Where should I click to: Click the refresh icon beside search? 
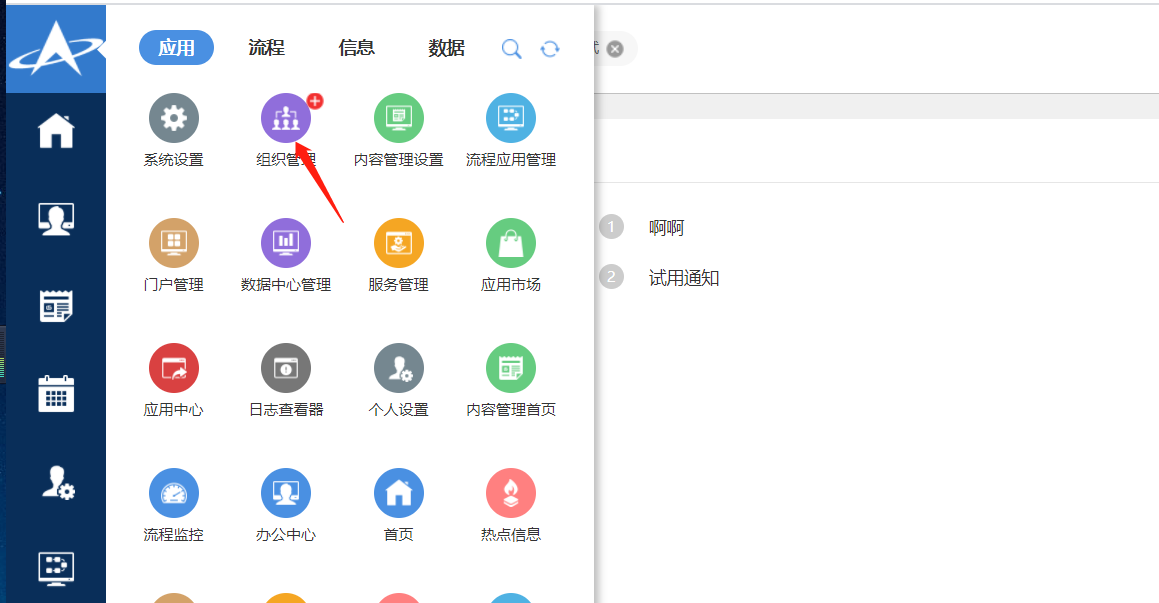[x=550, y=49]
